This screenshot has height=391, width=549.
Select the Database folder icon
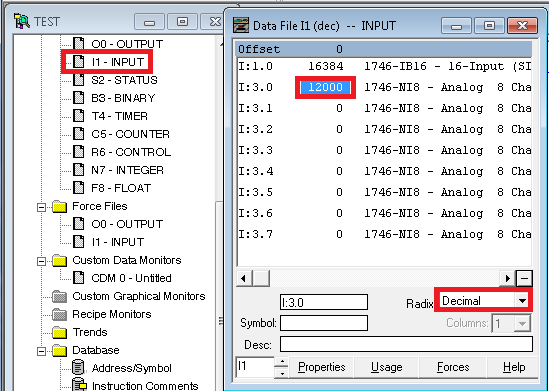click(x=60, y=350)
